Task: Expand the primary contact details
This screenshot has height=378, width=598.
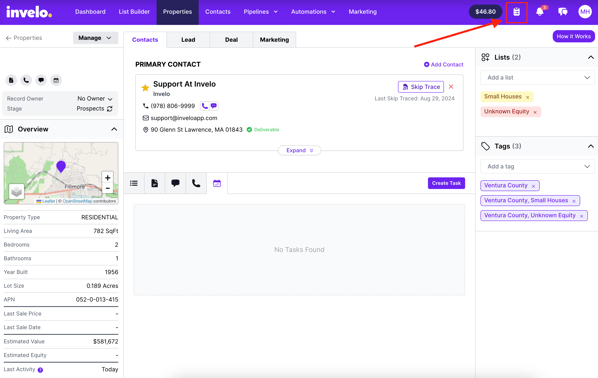Action: click(299, 150)
